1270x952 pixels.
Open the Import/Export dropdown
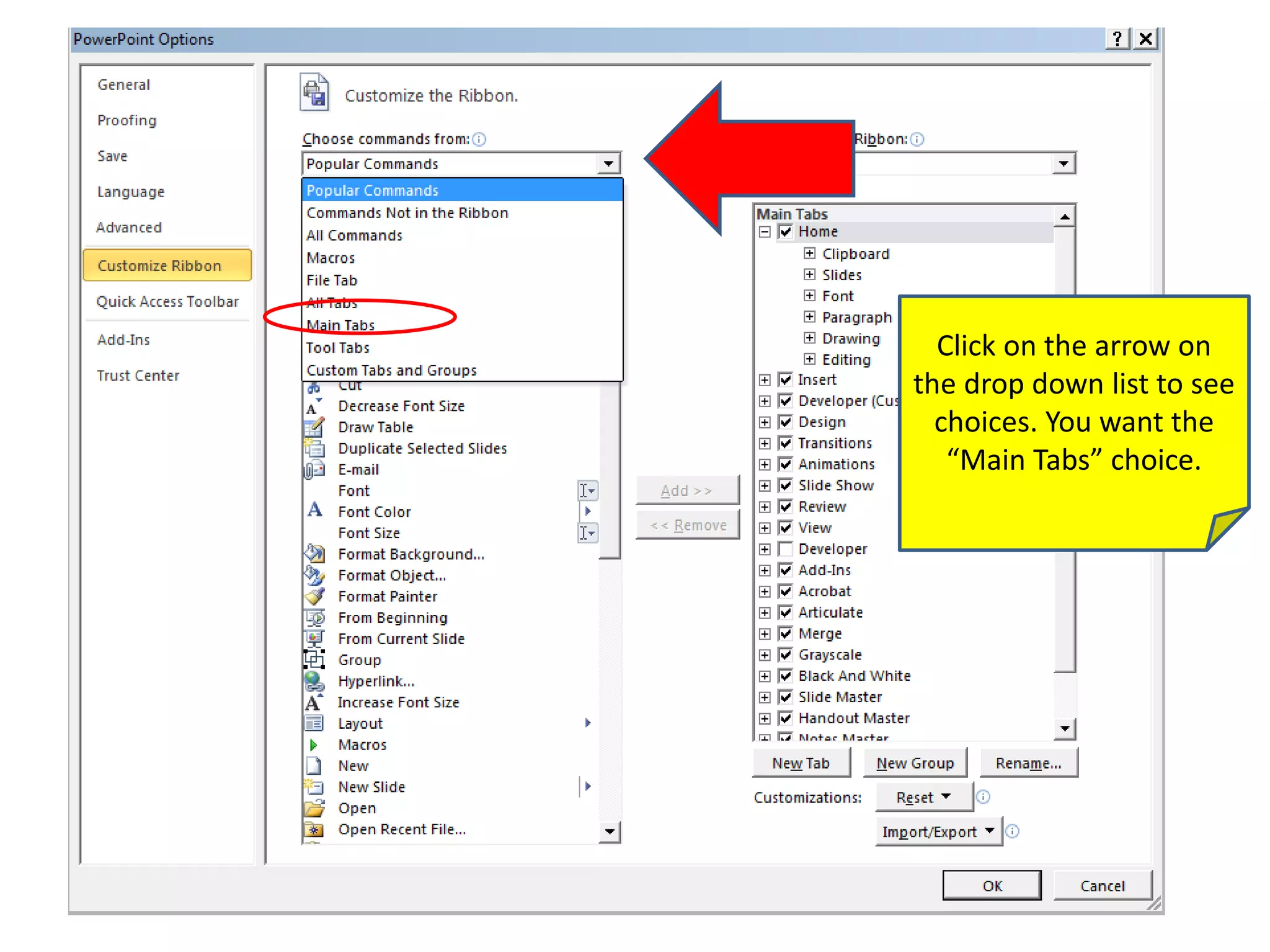[x=939, y=832]
